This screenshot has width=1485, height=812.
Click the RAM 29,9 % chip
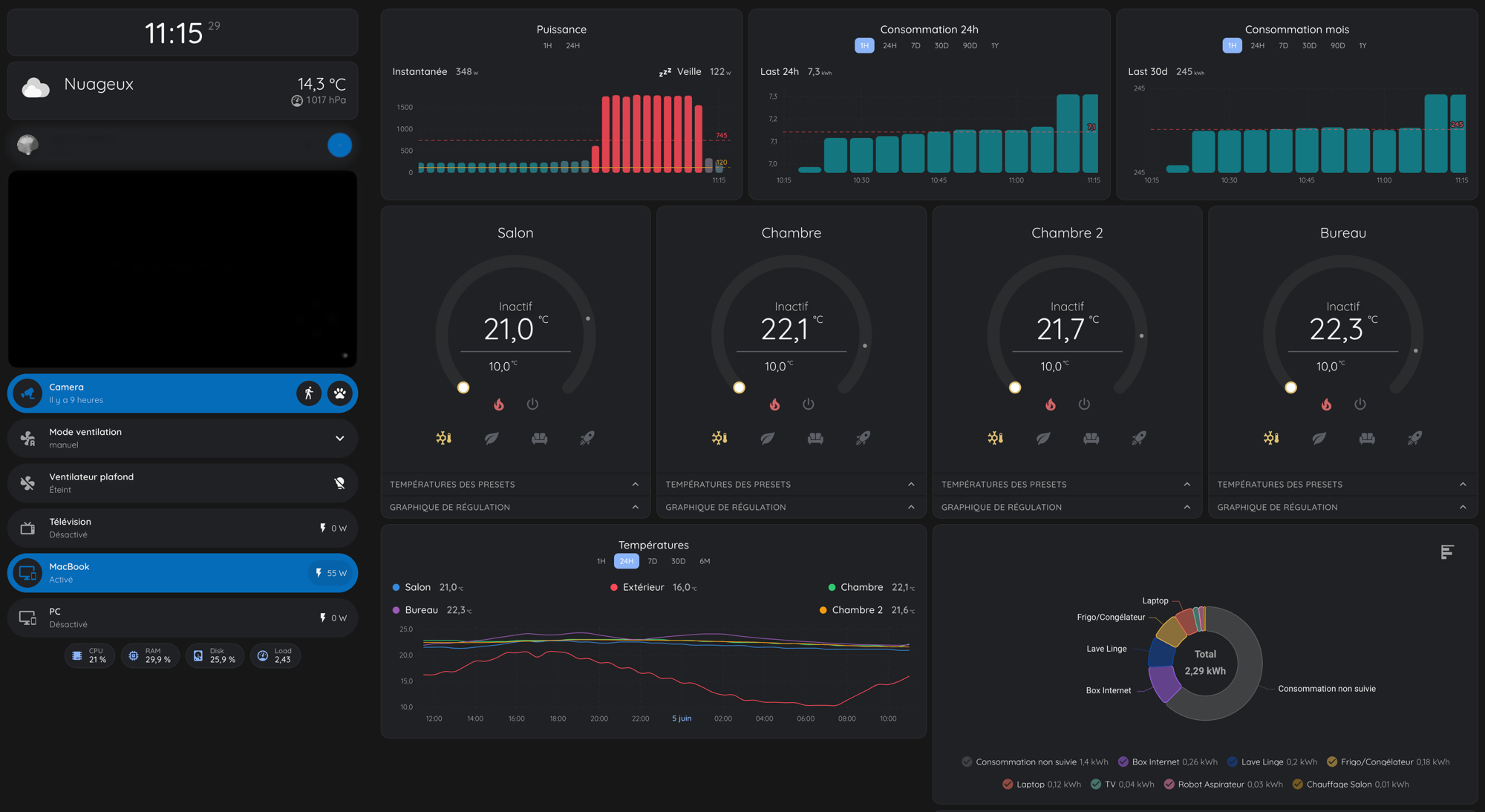point(150,655)
